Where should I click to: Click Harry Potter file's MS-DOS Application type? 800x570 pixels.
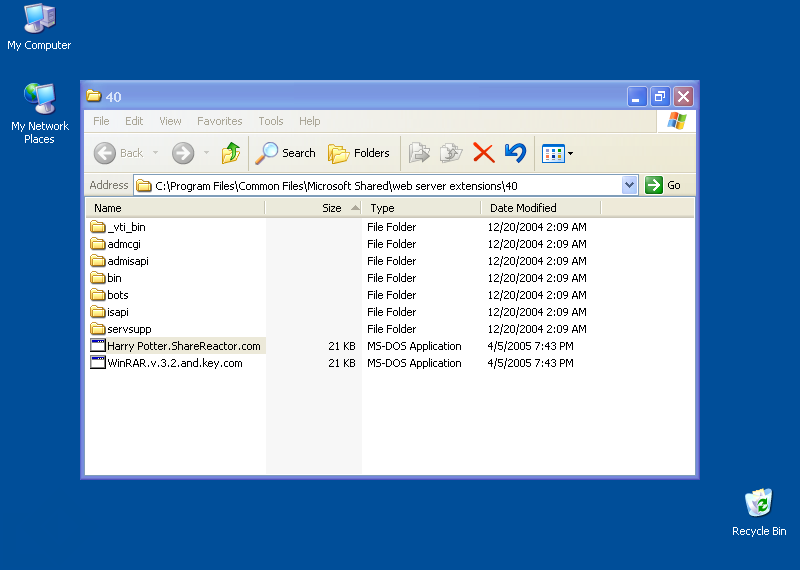click(414, 346)
